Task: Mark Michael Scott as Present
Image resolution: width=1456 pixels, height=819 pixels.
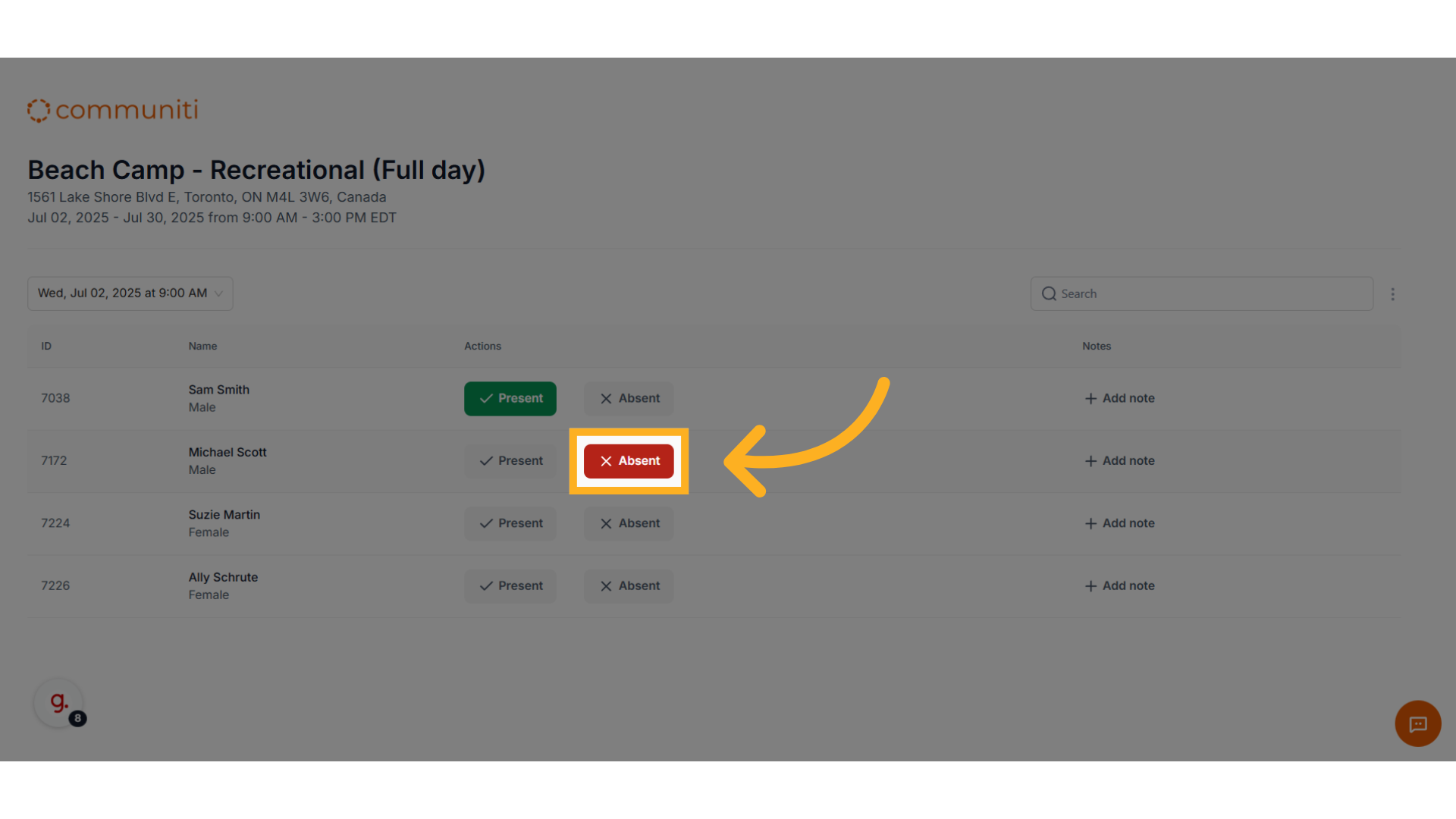Action: point(510,461)
